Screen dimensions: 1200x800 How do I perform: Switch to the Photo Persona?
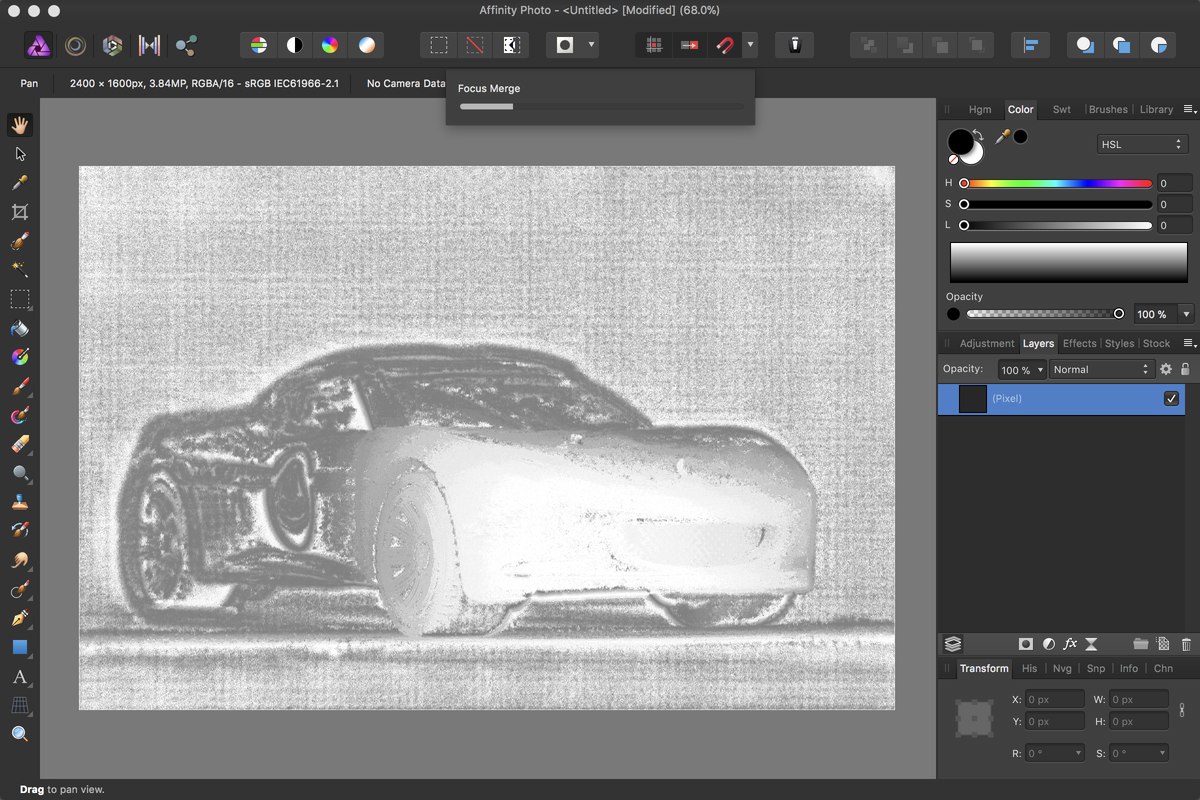coord(38,45)
